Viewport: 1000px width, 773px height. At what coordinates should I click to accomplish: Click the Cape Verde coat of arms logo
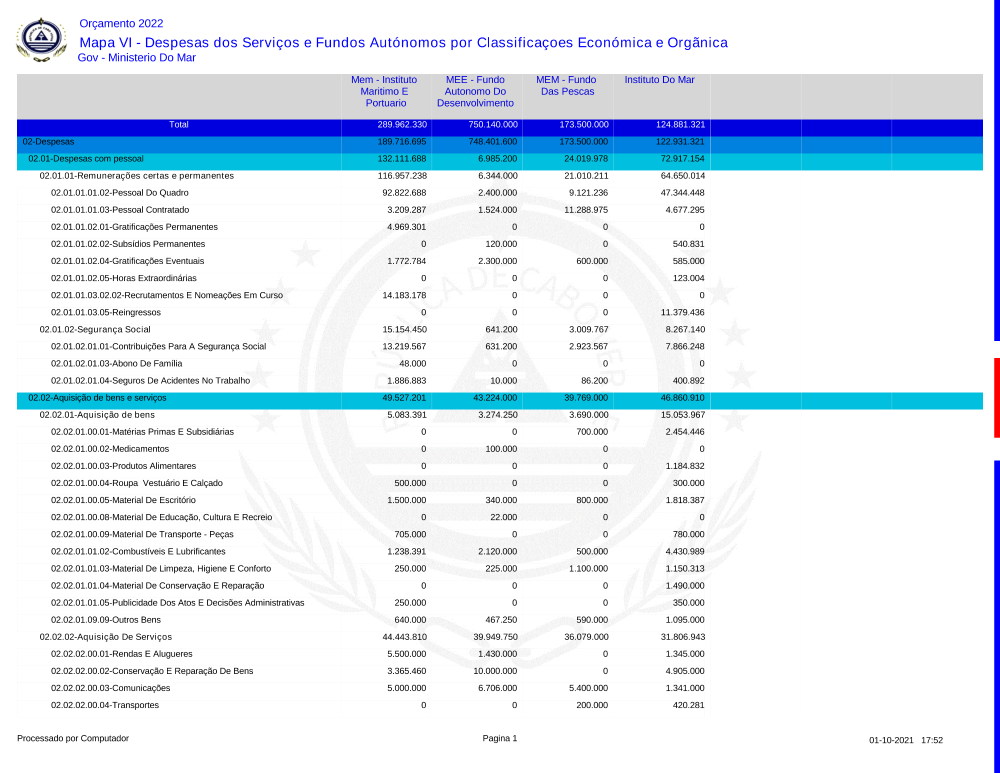[x=40, y=40]
